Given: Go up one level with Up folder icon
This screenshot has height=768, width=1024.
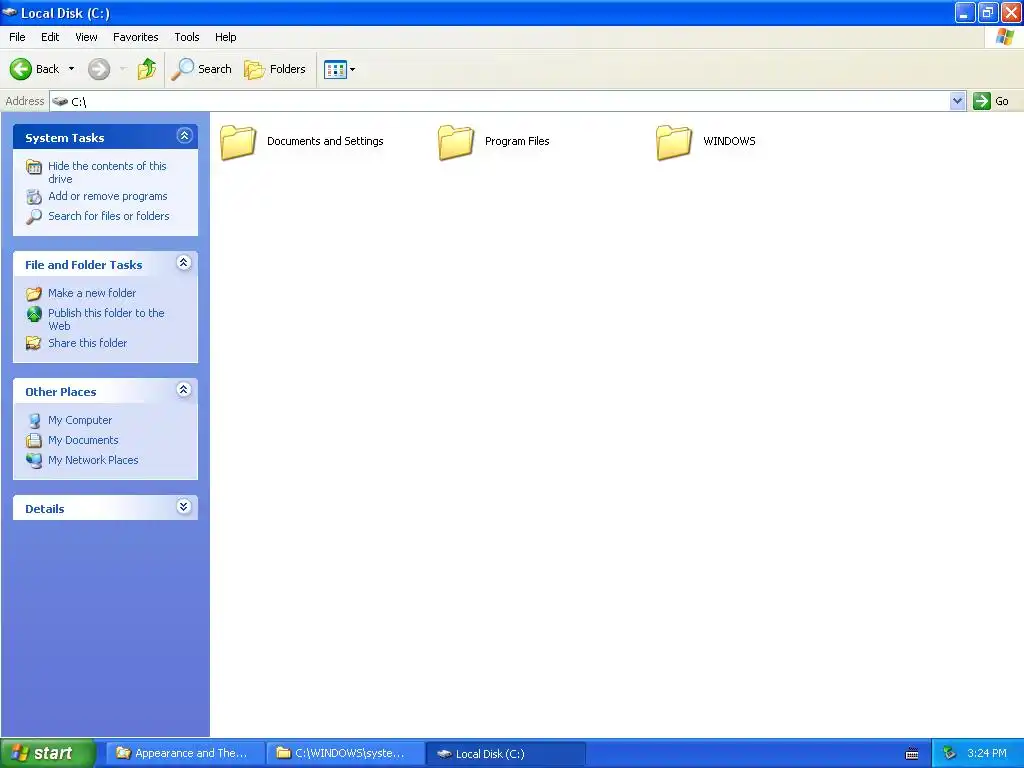Looking at the screenshot, I should 147,69.
